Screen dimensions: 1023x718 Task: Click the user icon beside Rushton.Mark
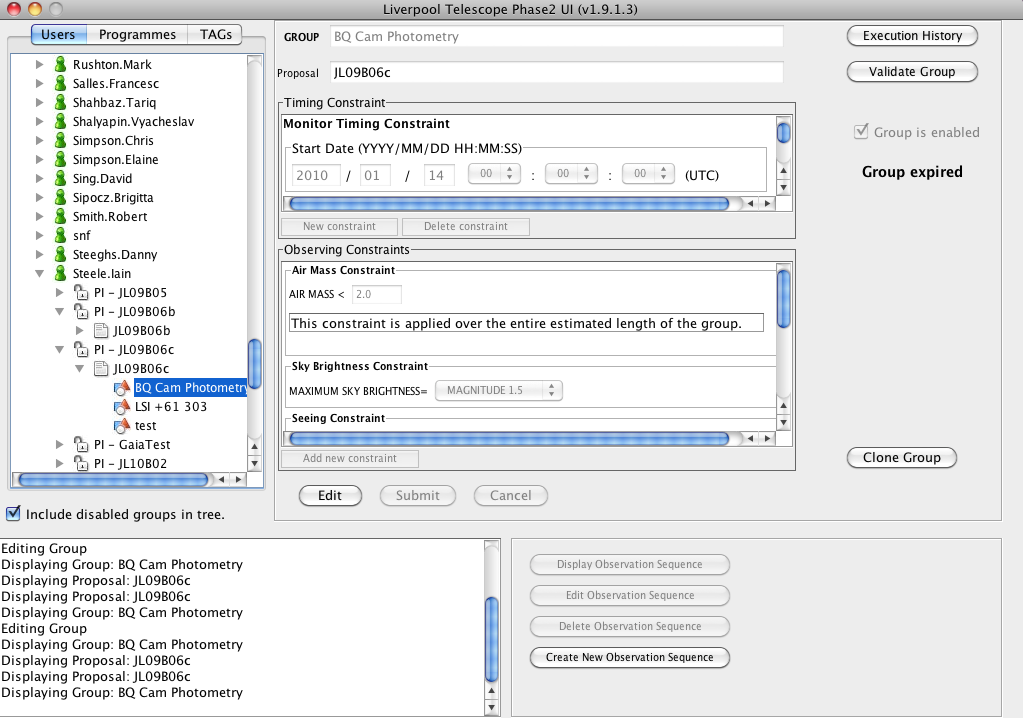coord(61,65)
